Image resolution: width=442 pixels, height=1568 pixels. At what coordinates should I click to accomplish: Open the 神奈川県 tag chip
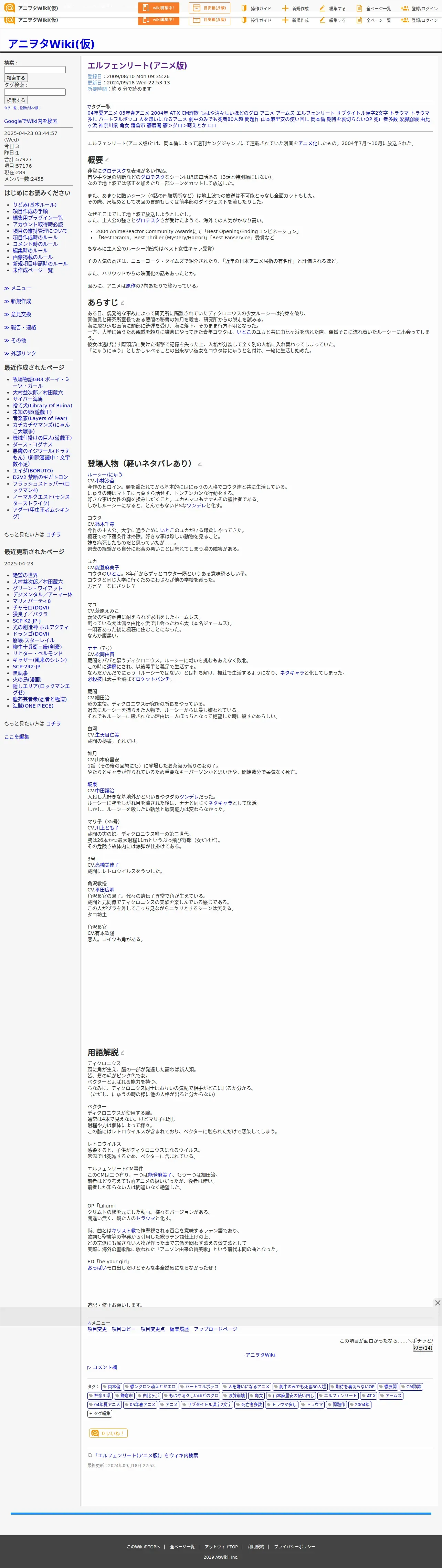pyautogui.click(x=100, y=1396)
